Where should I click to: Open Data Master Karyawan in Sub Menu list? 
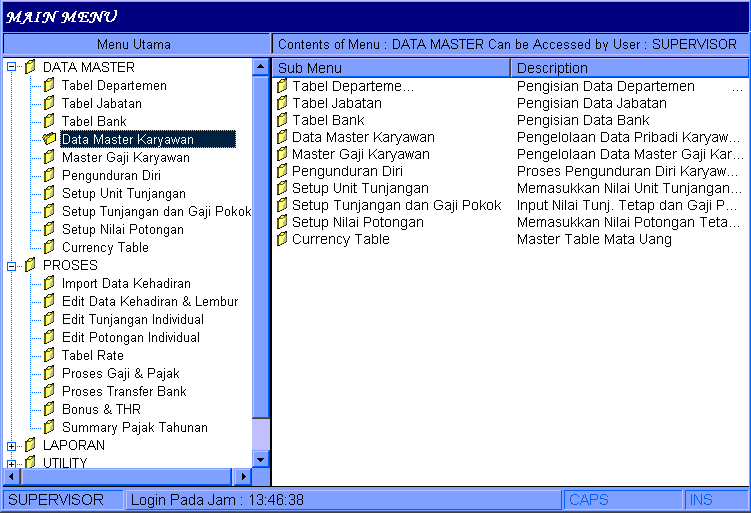(363, 137)
